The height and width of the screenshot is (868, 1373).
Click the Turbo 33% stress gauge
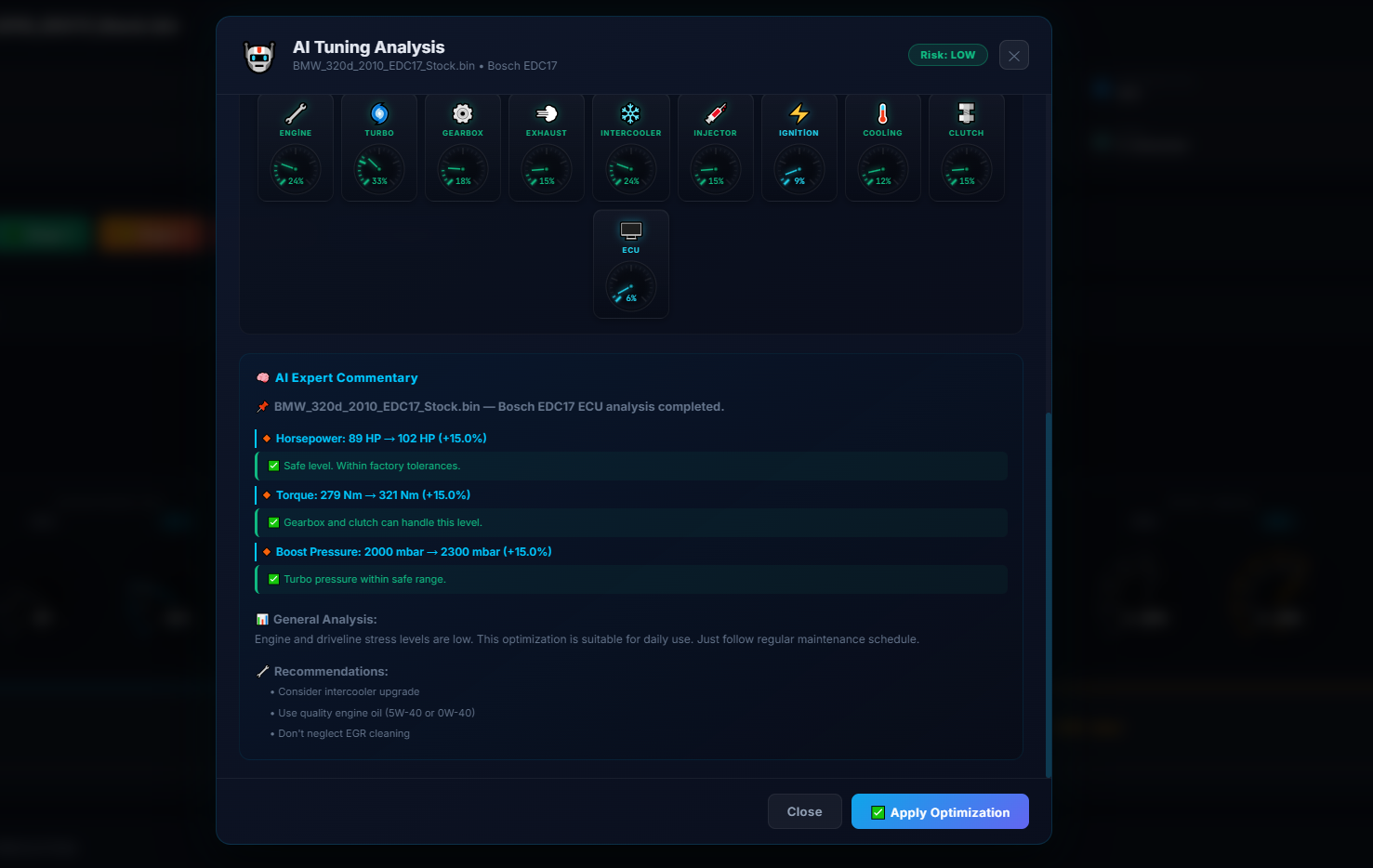tap(379, 170)
